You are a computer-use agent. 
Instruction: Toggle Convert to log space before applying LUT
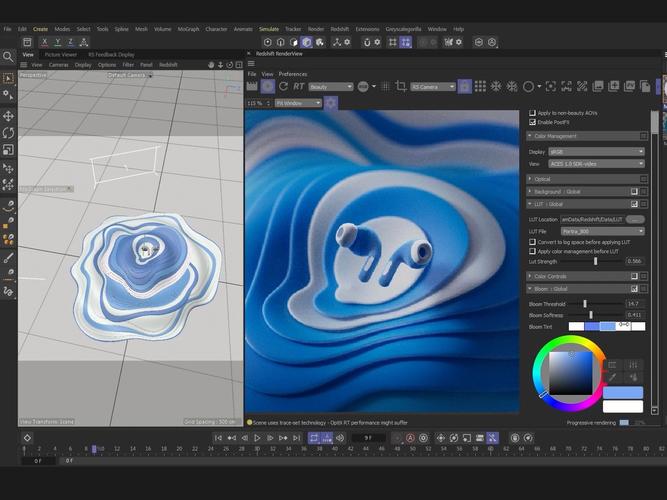tap(532, 242)
